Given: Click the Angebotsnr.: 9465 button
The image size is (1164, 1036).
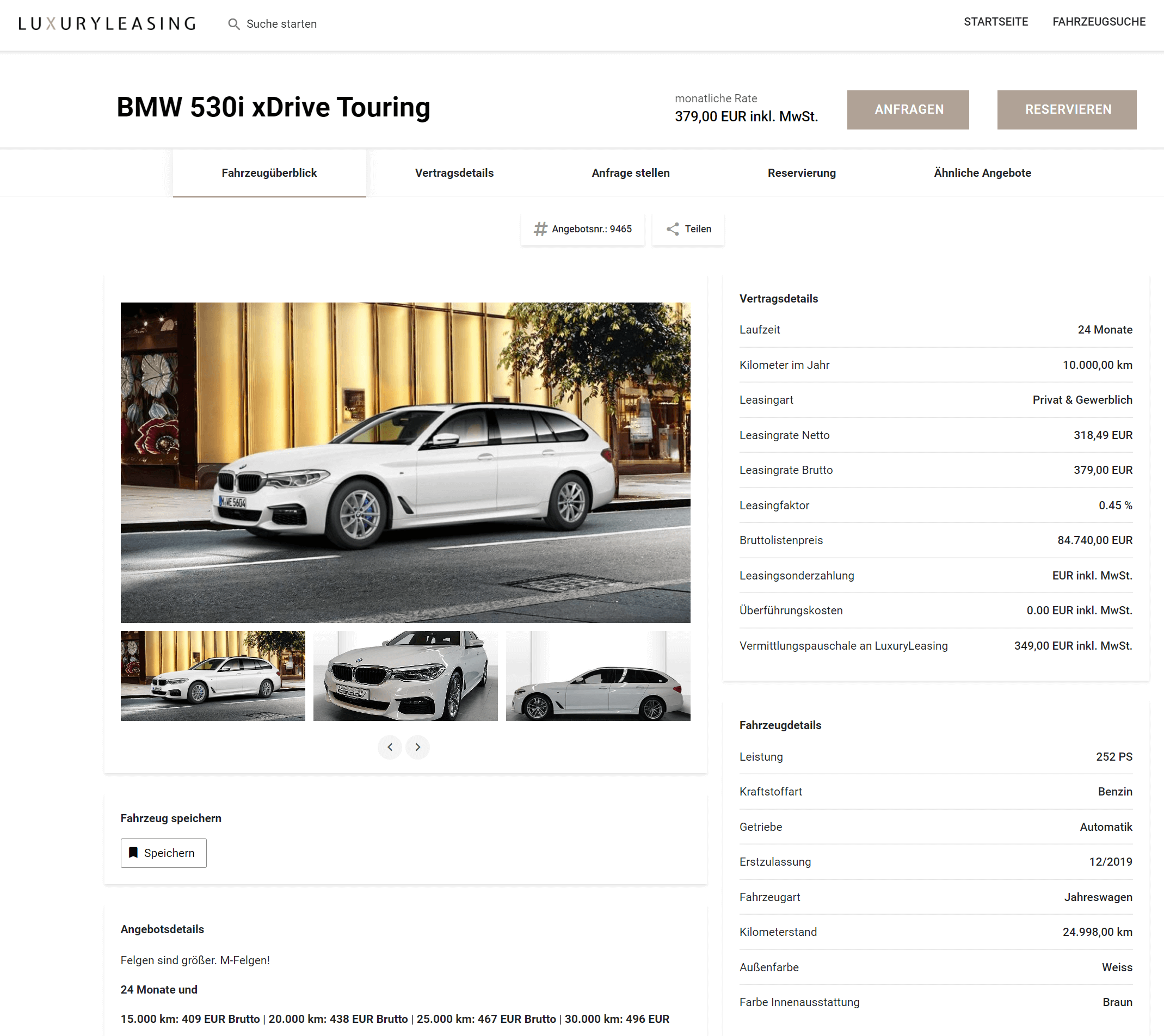Looking at the screenshot, I should (583, 229).
